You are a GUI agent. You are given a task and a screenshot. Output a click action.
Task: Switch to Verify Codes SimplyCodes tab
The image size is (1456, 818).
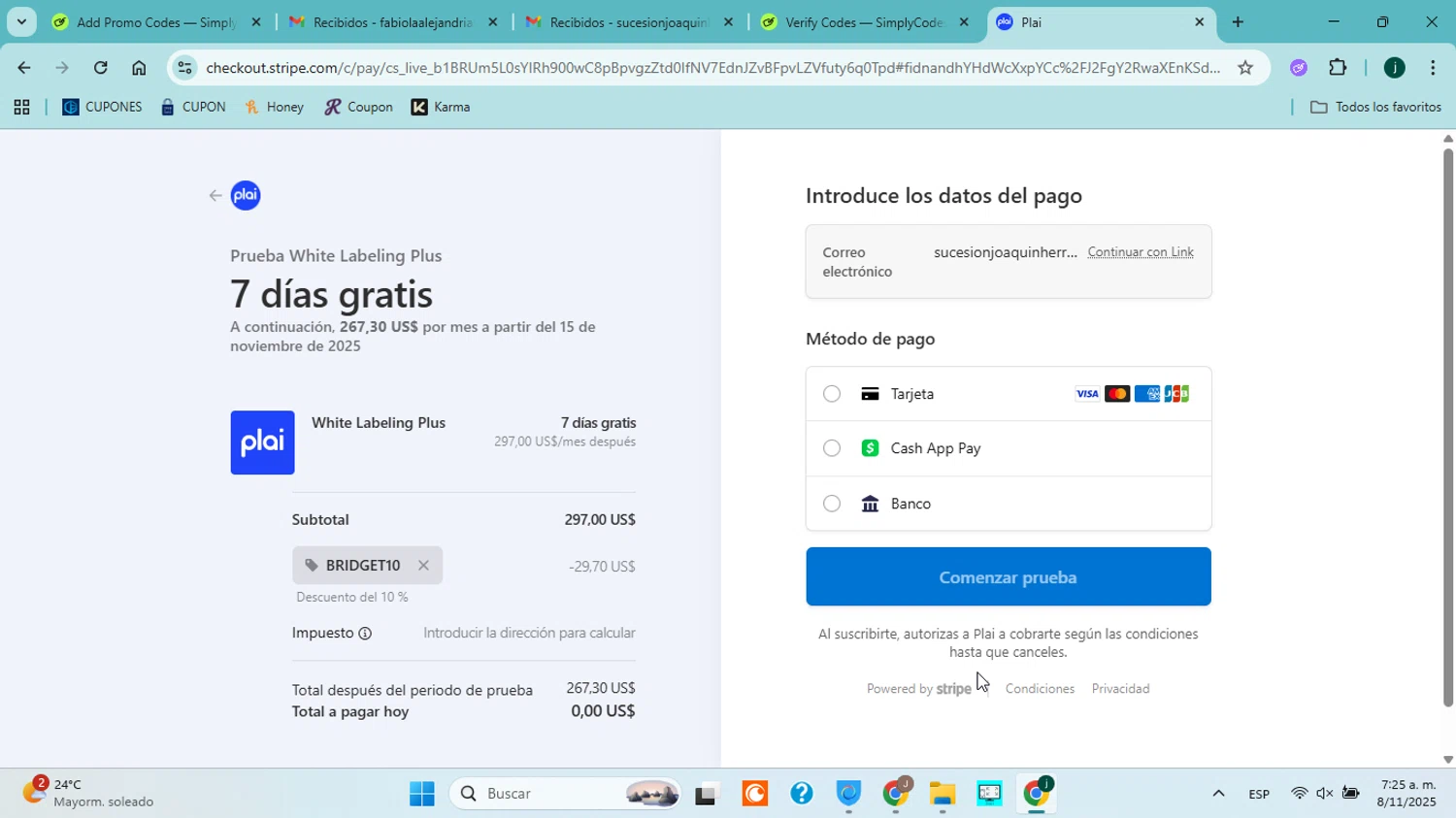click(x=864, y=22)
